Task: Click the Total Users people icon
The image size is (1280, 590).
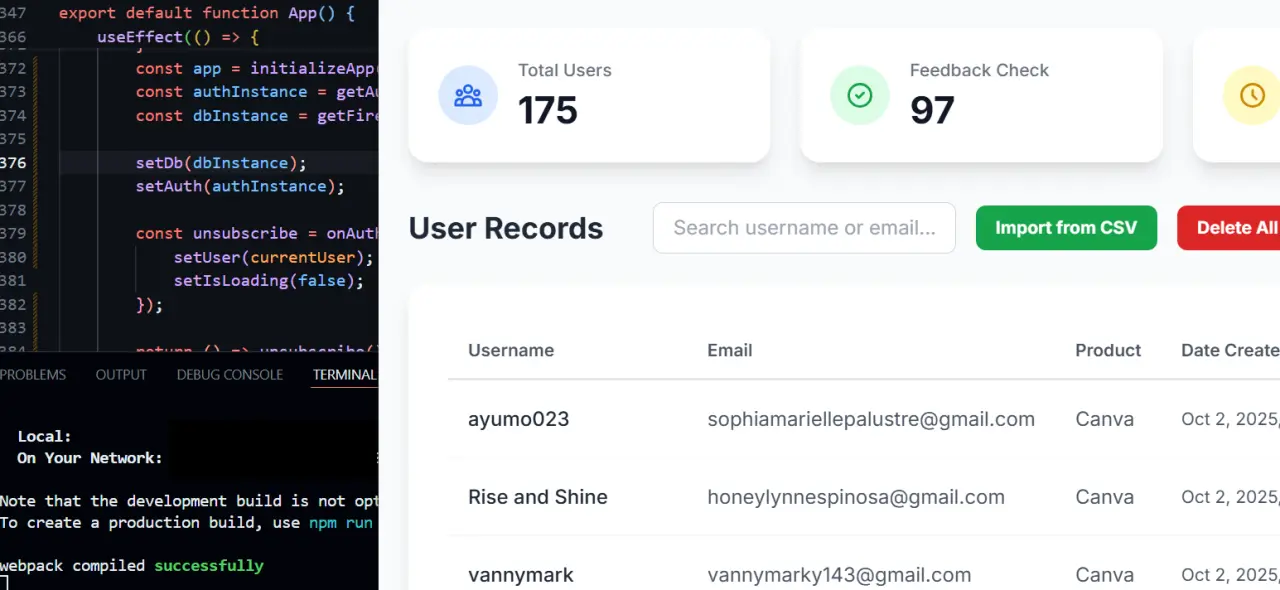Action: tap(468, 95)
